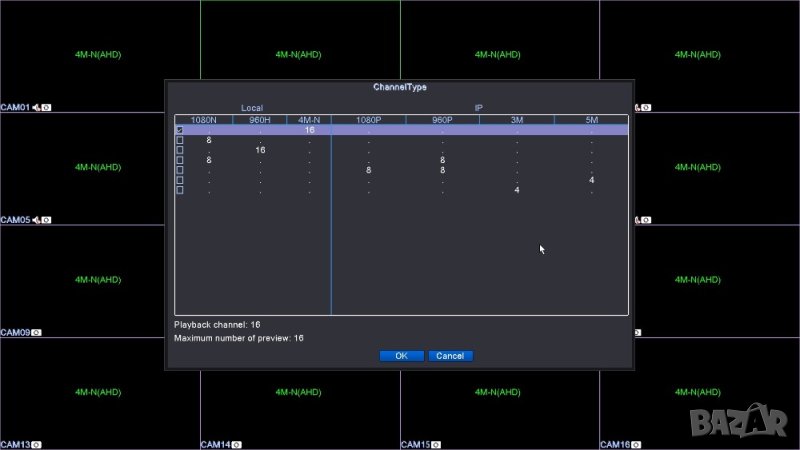
Task: Click the CAM01 recording status icon
Action: [x=46, y=107]
